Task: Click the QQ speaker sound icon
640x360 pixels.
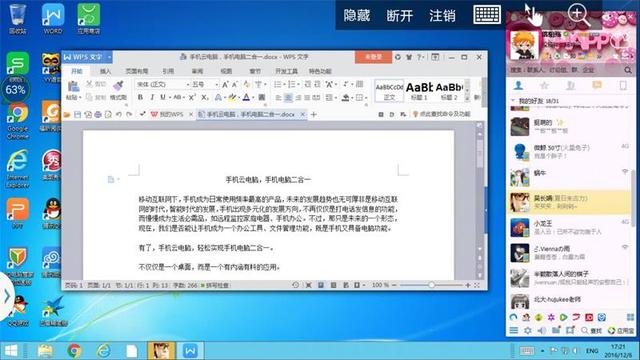Action: [542, 330]
